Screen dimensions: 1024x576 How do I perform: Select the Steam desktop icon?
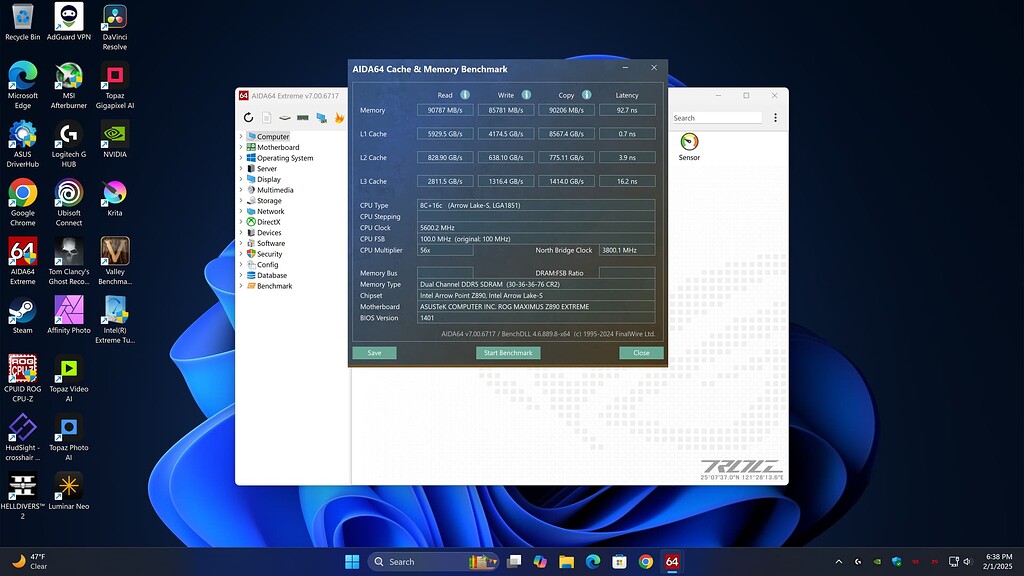23,315
